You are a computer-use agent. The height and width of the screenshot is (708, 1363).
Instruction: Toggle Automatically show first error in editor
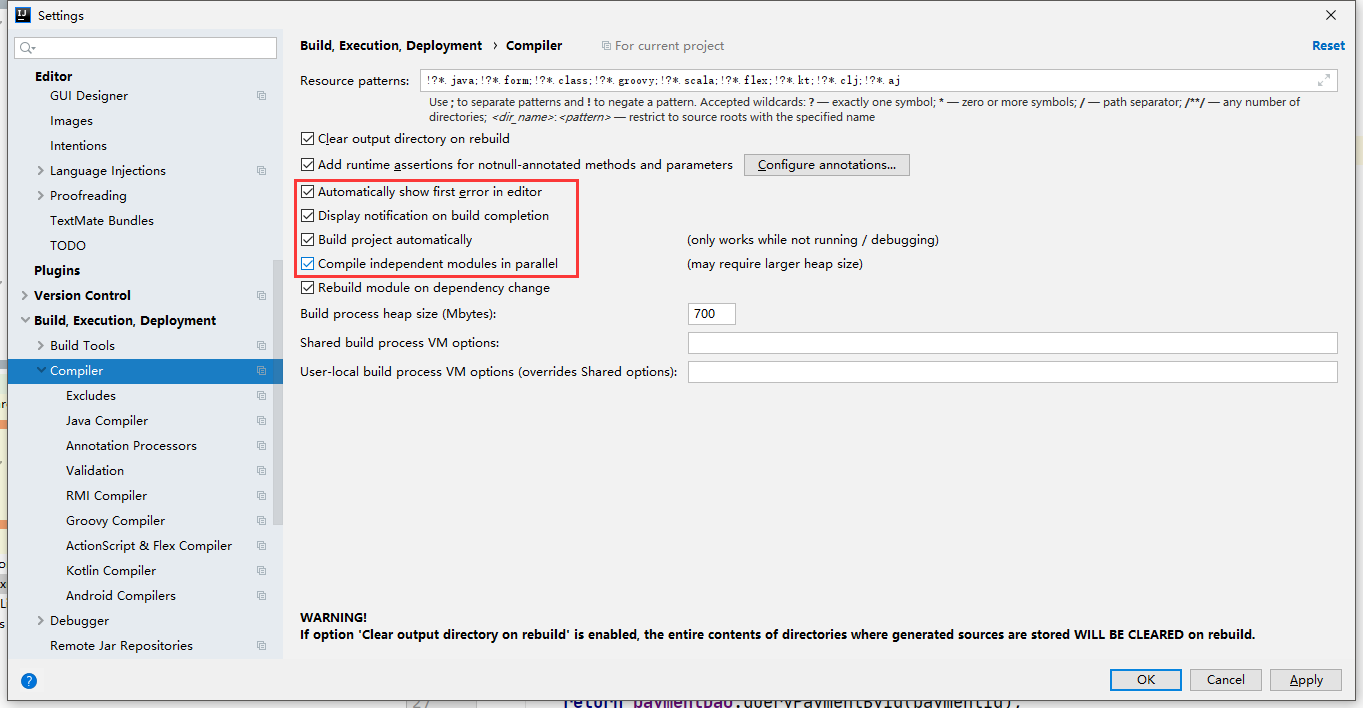(x=308, y=192)
